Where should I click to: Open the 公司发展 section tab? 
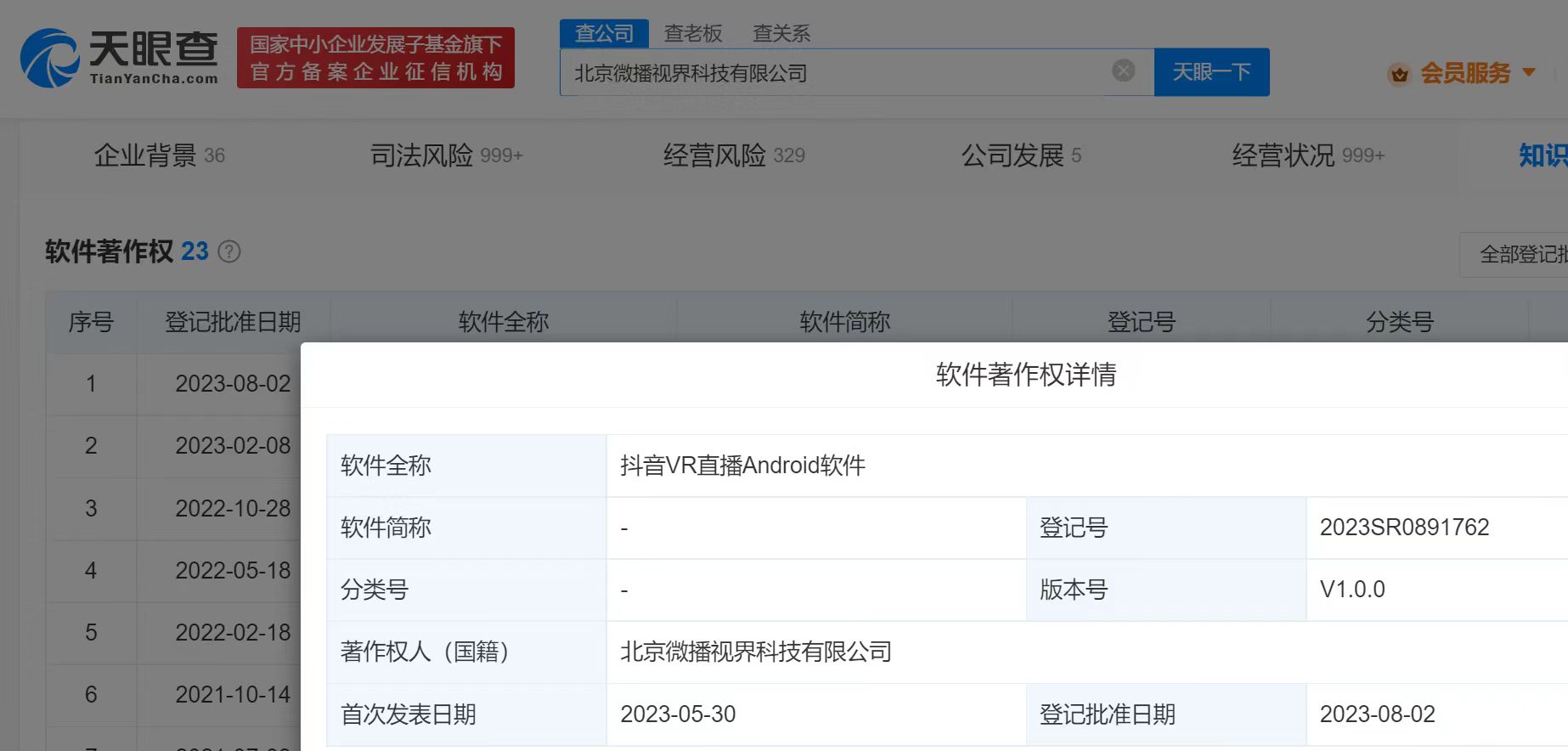pyautogui.click(x=1021, y=155)
